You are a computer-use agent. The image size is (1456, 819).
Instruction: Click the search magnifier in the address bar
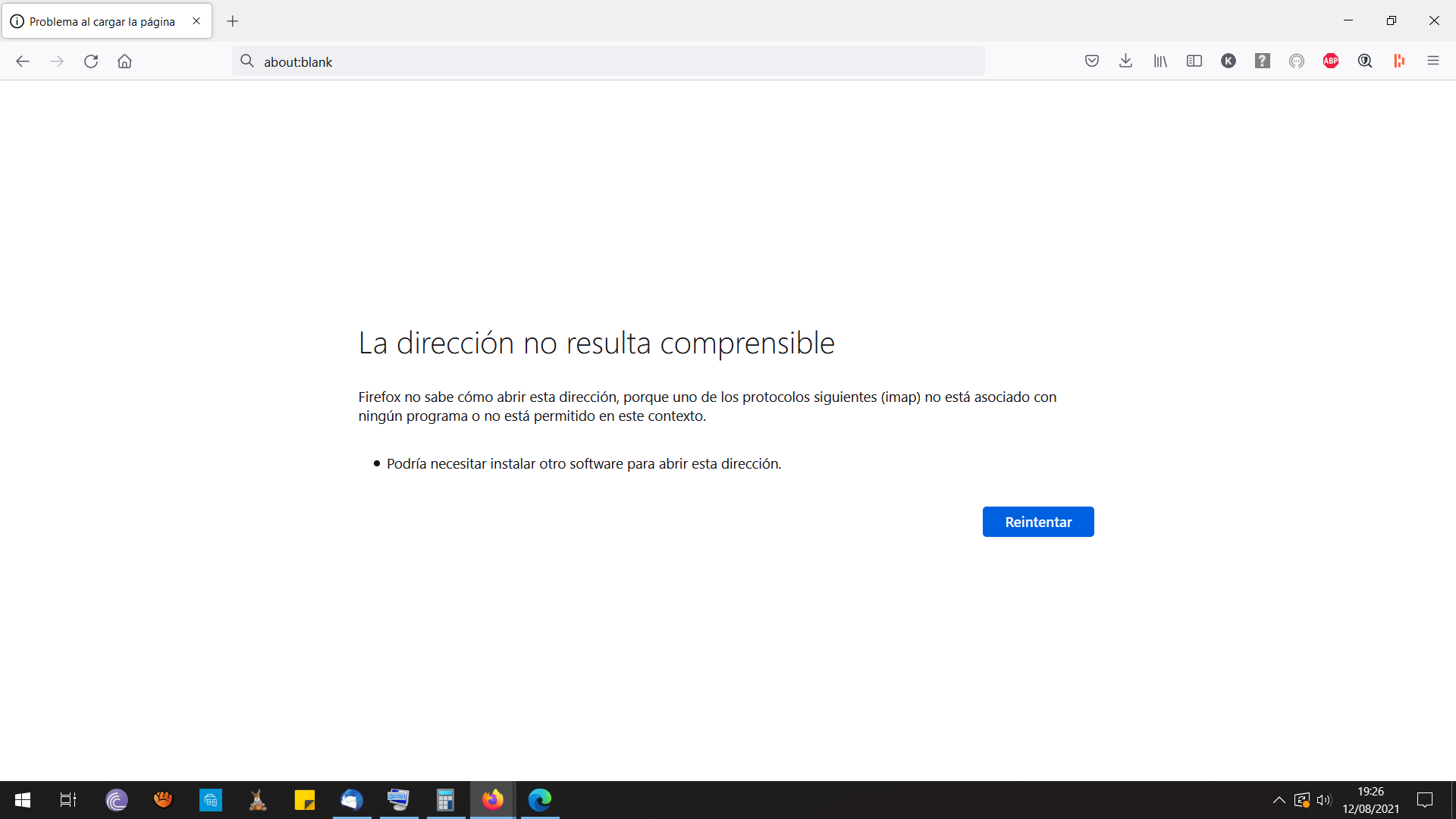(247, 61)
